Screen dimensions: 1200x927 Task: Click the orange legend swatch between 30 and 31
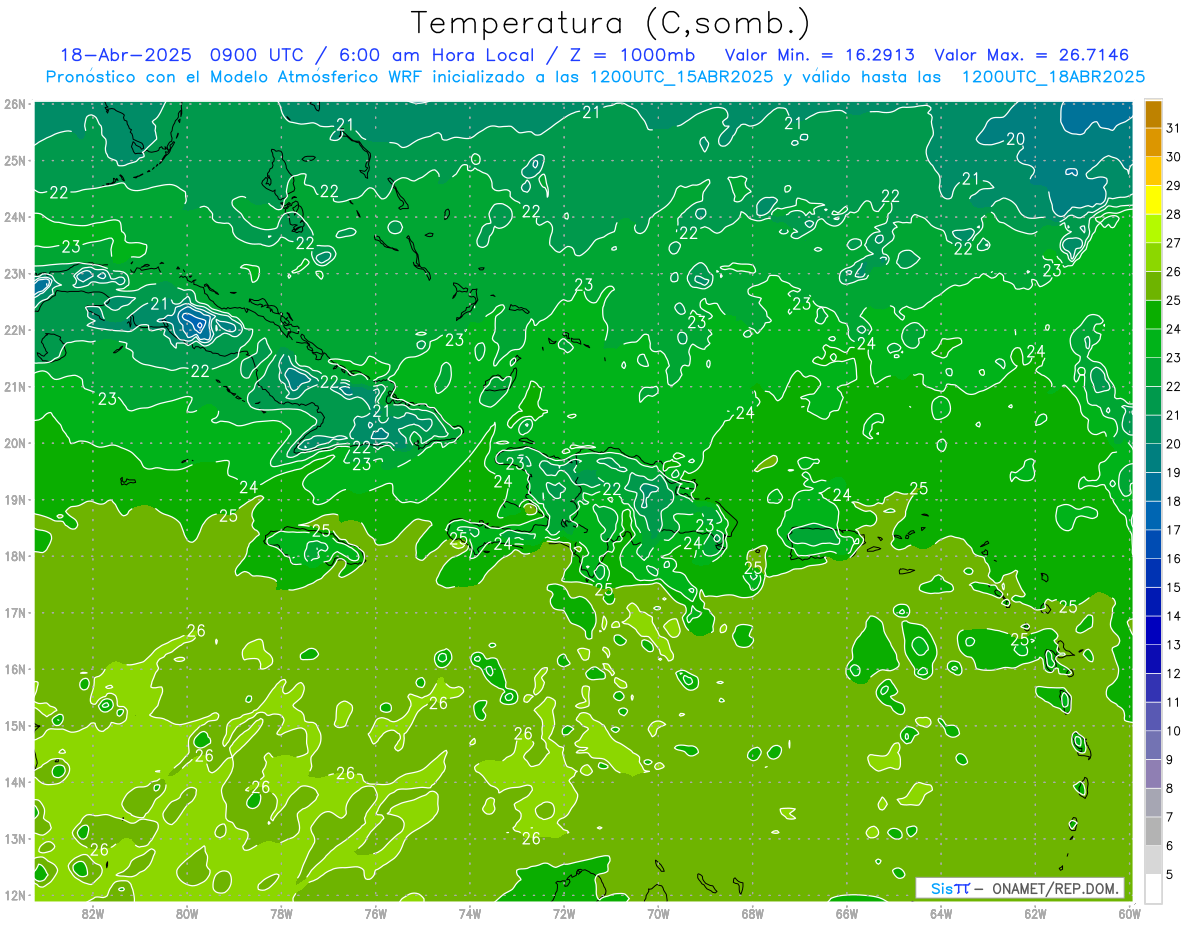[1153, 143]
